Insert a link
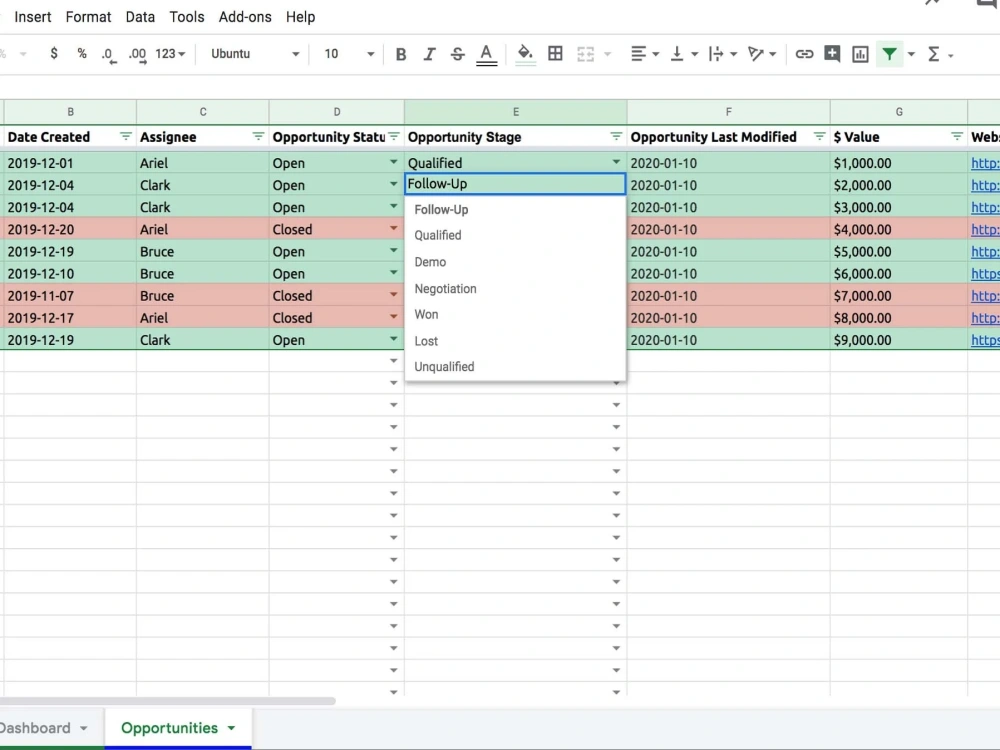Image resolution: width=1000 pixels, height=750 pixels. (x=804, y=54)
